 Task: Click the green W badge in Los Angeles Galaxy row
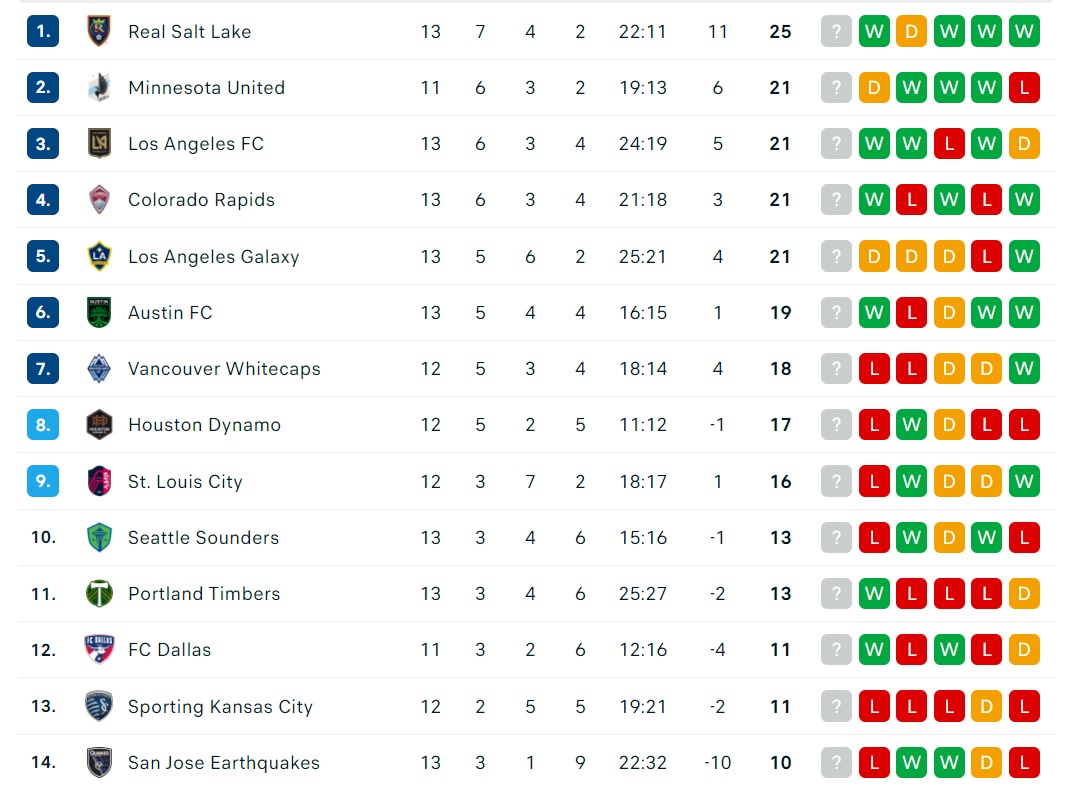[1024, 257]
